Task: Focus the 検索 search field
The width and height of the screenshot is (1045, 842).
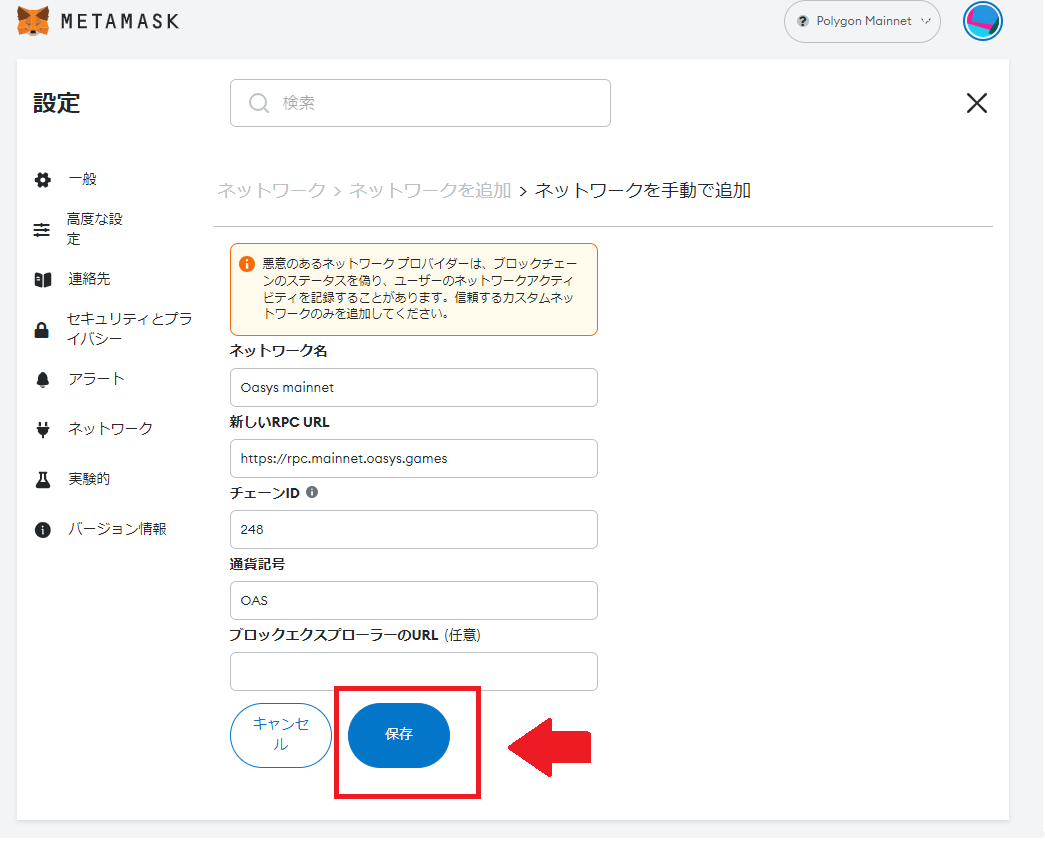Action: (x=420, y=103)
